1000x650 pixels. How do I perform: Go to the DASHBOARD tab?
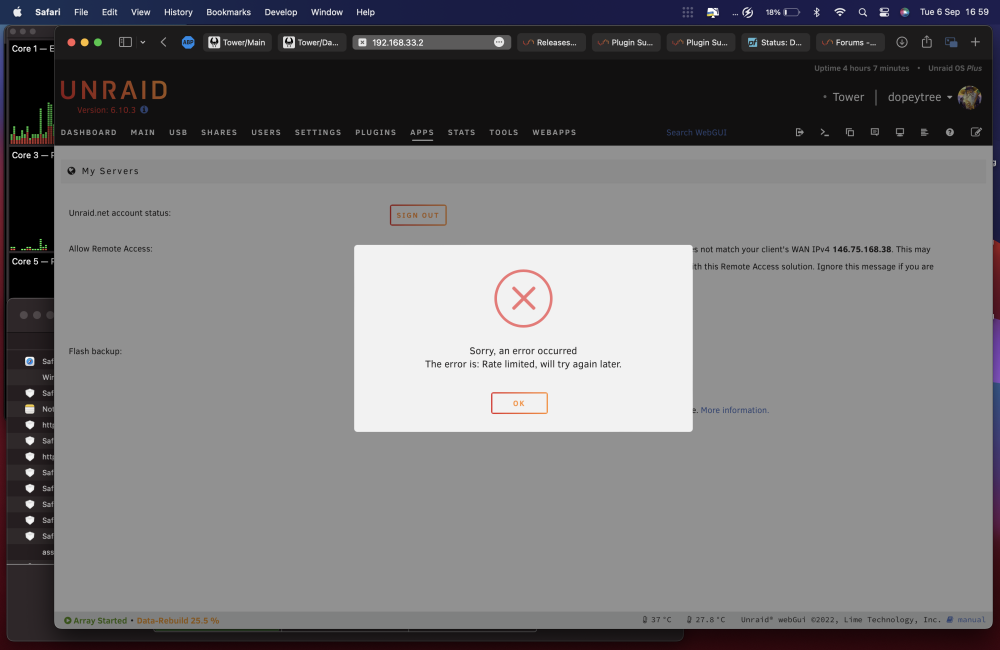(x=89, y=133)
